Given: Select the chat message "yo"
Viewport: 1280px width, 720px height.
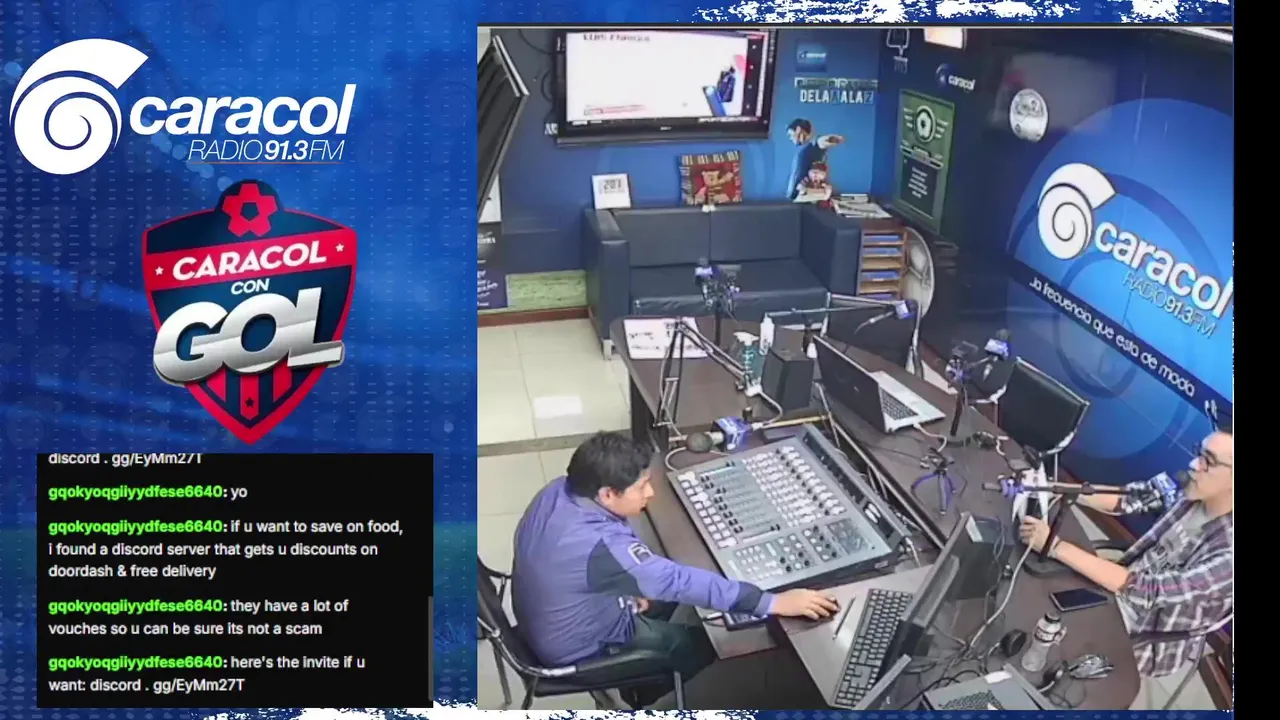Looking at the screenshot, I should click(x=239, y=492).
